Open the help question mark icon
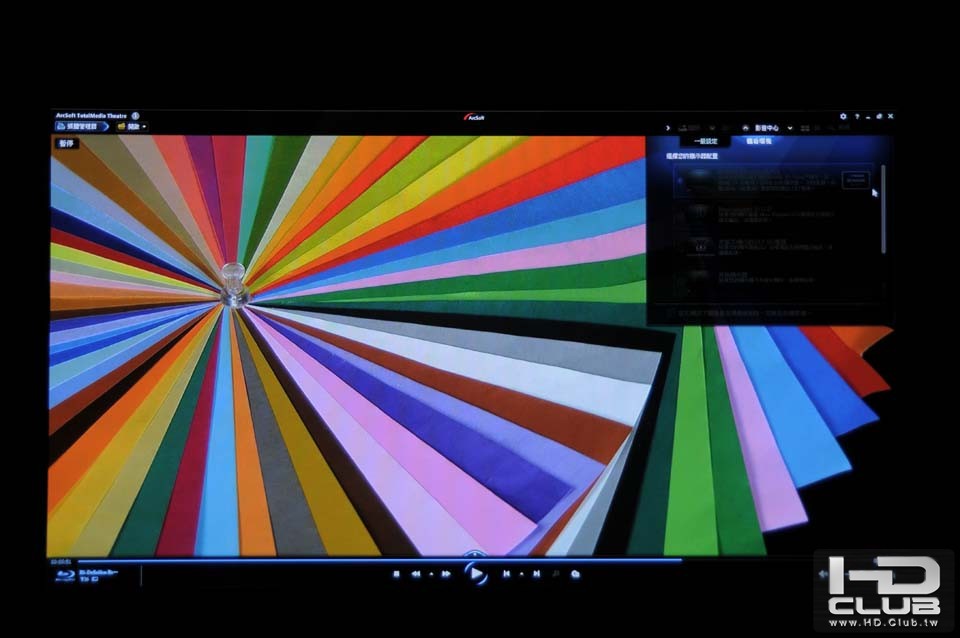Screen dimensions: 960x638 (857, 116)
